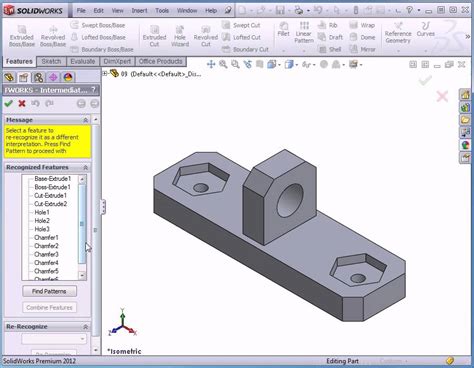The image size is (474, 368).
Task: Open Reference Geometry tool
Action: click(x=398, y=32)
